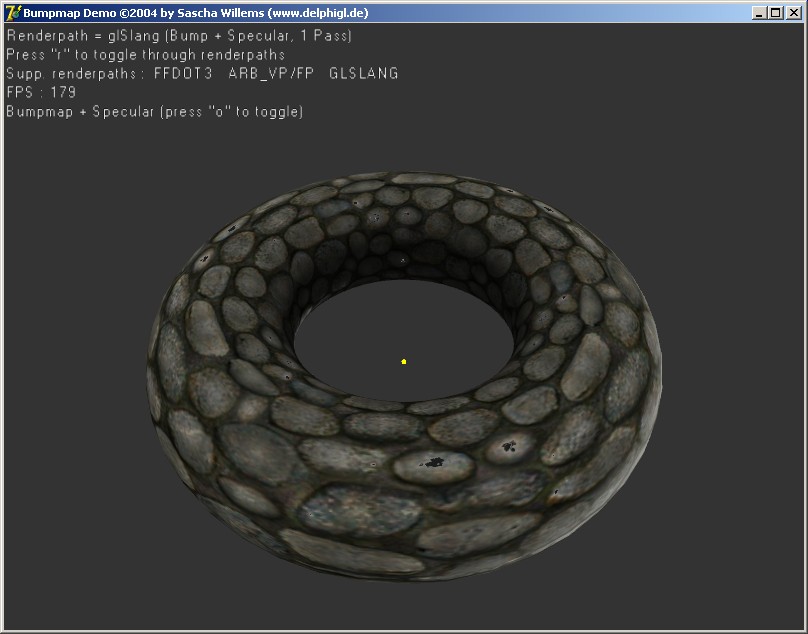808x634 pixels.
Task: Click the GLSLANG renderpath label
Action: coord(363,73)
